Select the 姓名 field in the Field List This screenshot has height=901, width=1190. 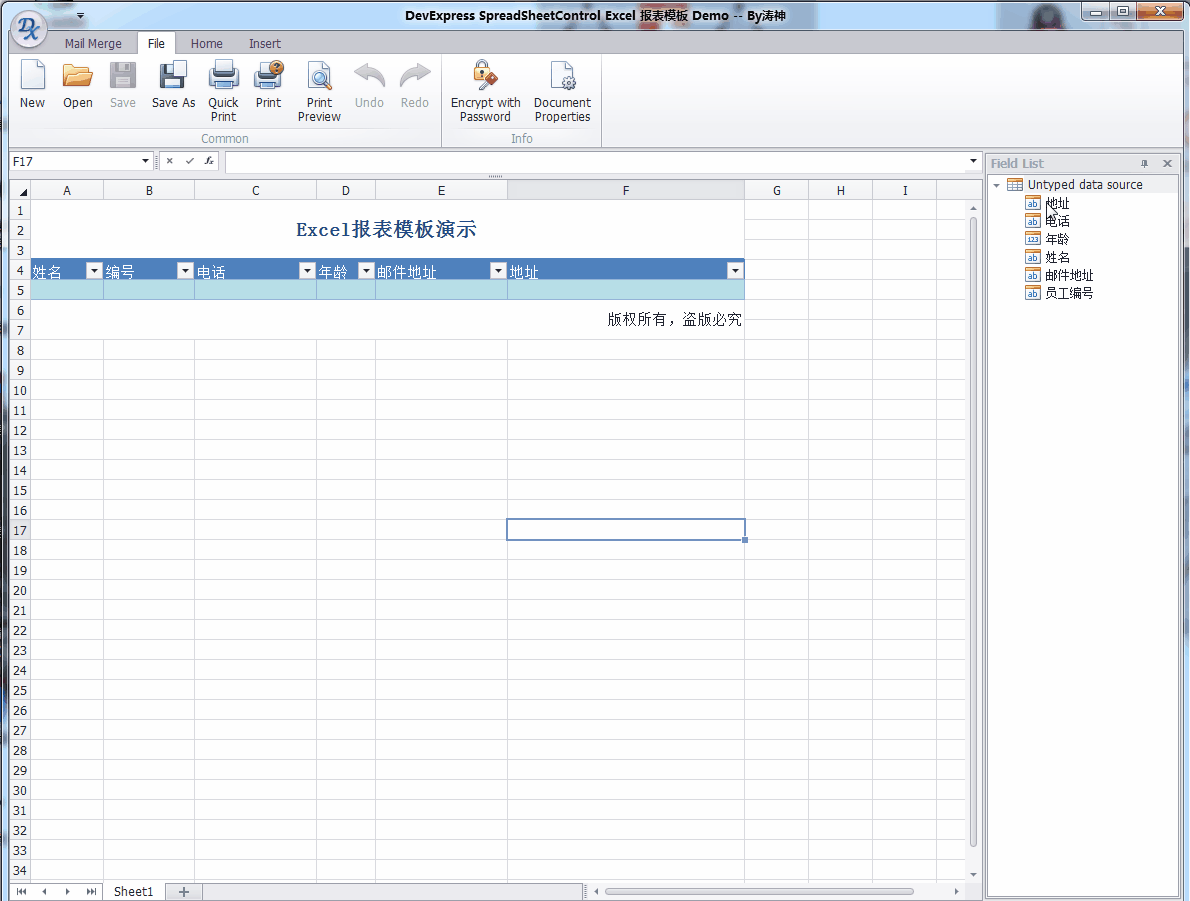point(1058,257)
